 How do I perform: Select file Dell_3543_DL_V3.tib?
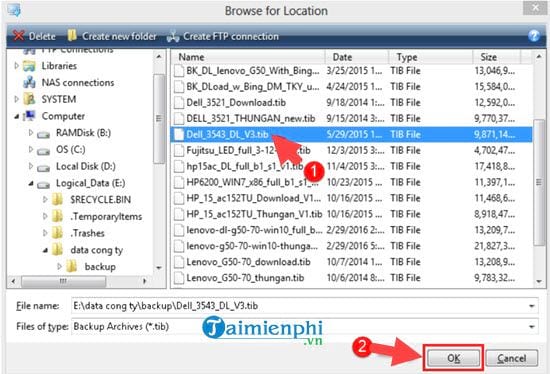[x=352, y=134]
